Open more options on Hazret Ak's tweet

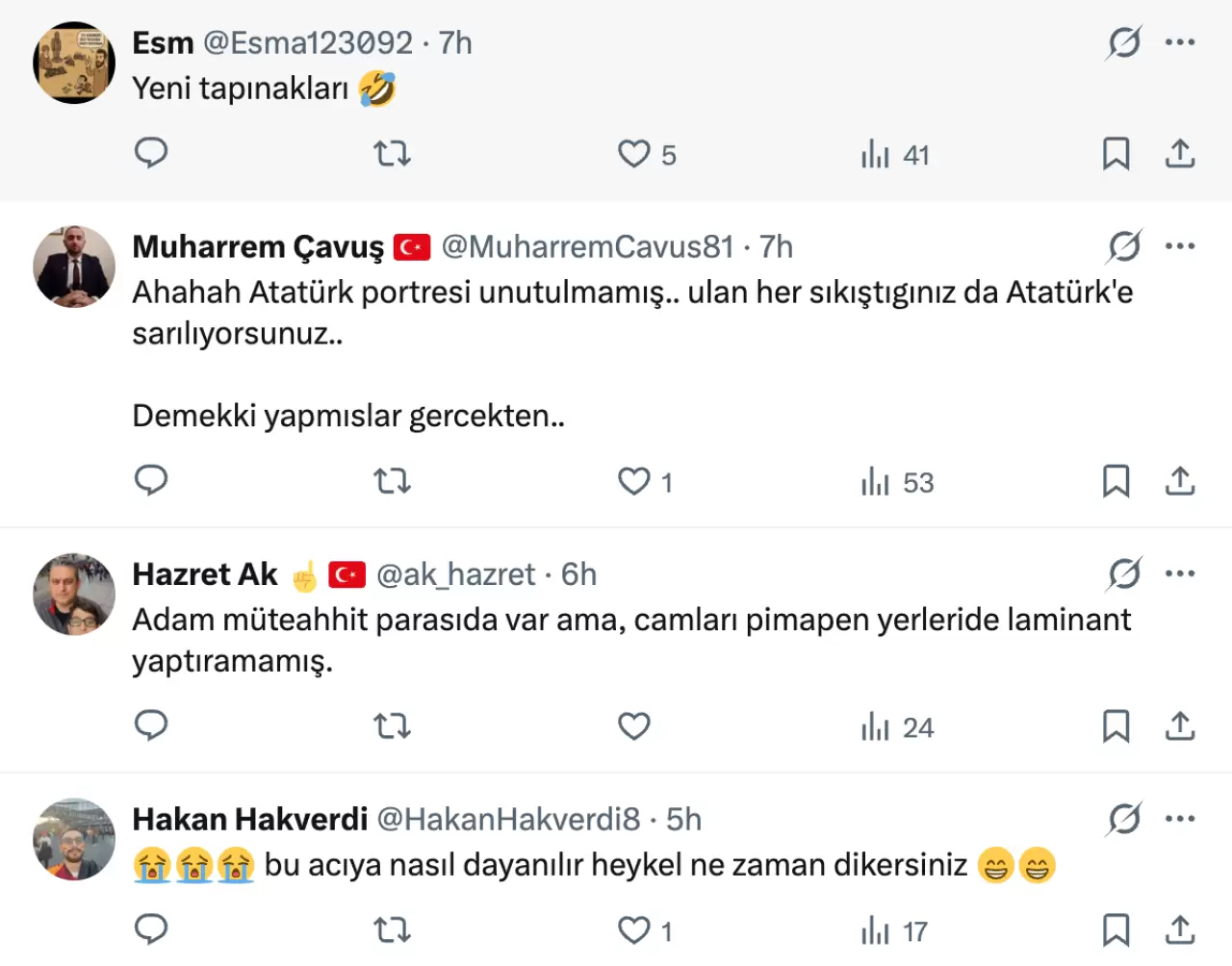tap(1179, 573)
